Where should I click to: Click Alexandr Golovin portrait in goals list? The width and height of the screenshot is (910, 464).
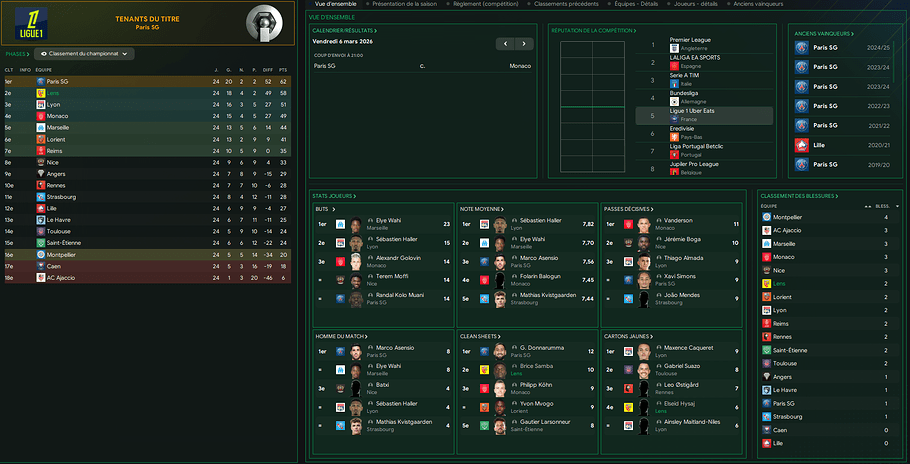(x=356, y=262)
